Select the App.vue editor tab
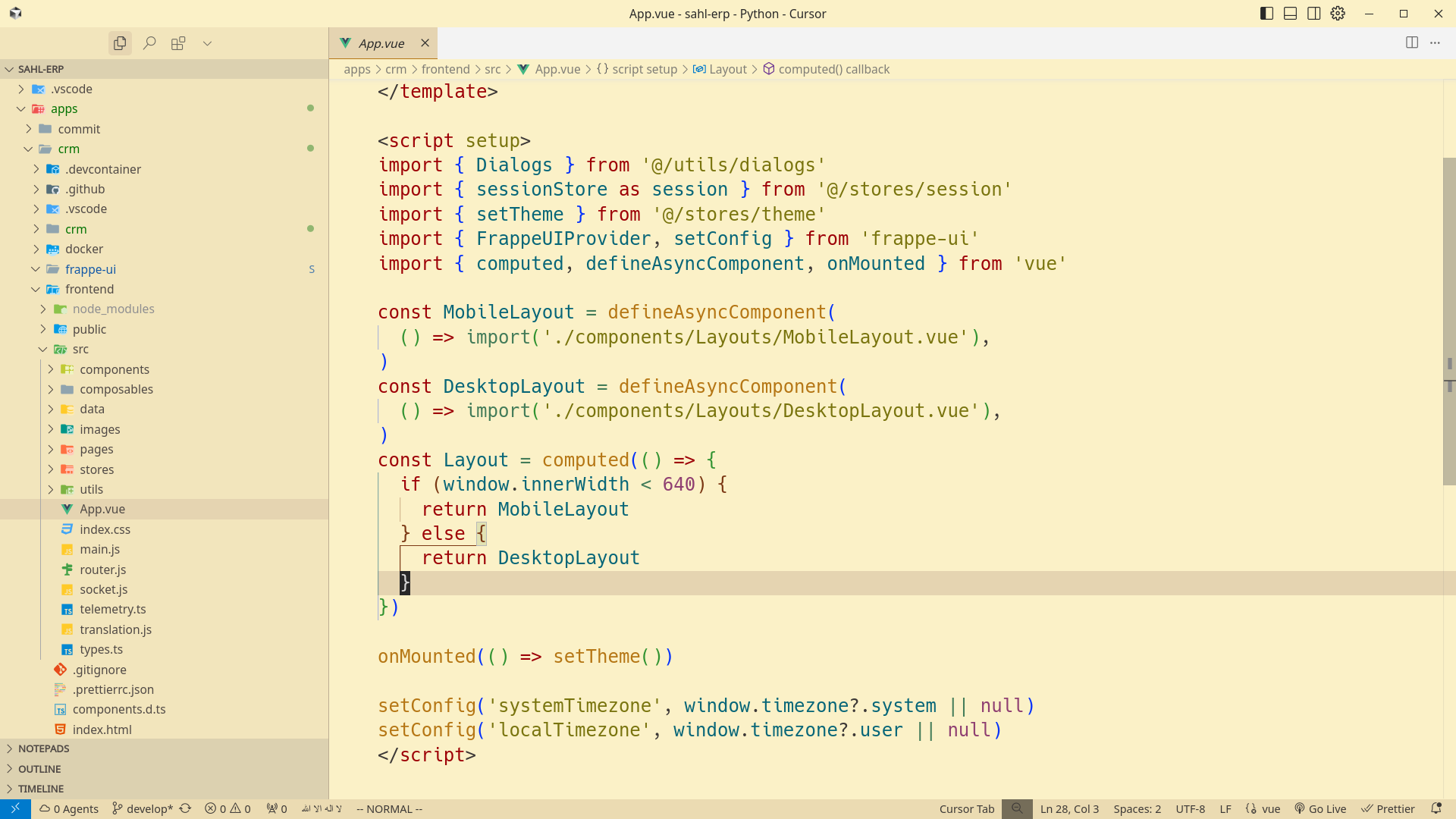Screen dimensions: 1456x819 pyautogui.click(x=381, y=43)
